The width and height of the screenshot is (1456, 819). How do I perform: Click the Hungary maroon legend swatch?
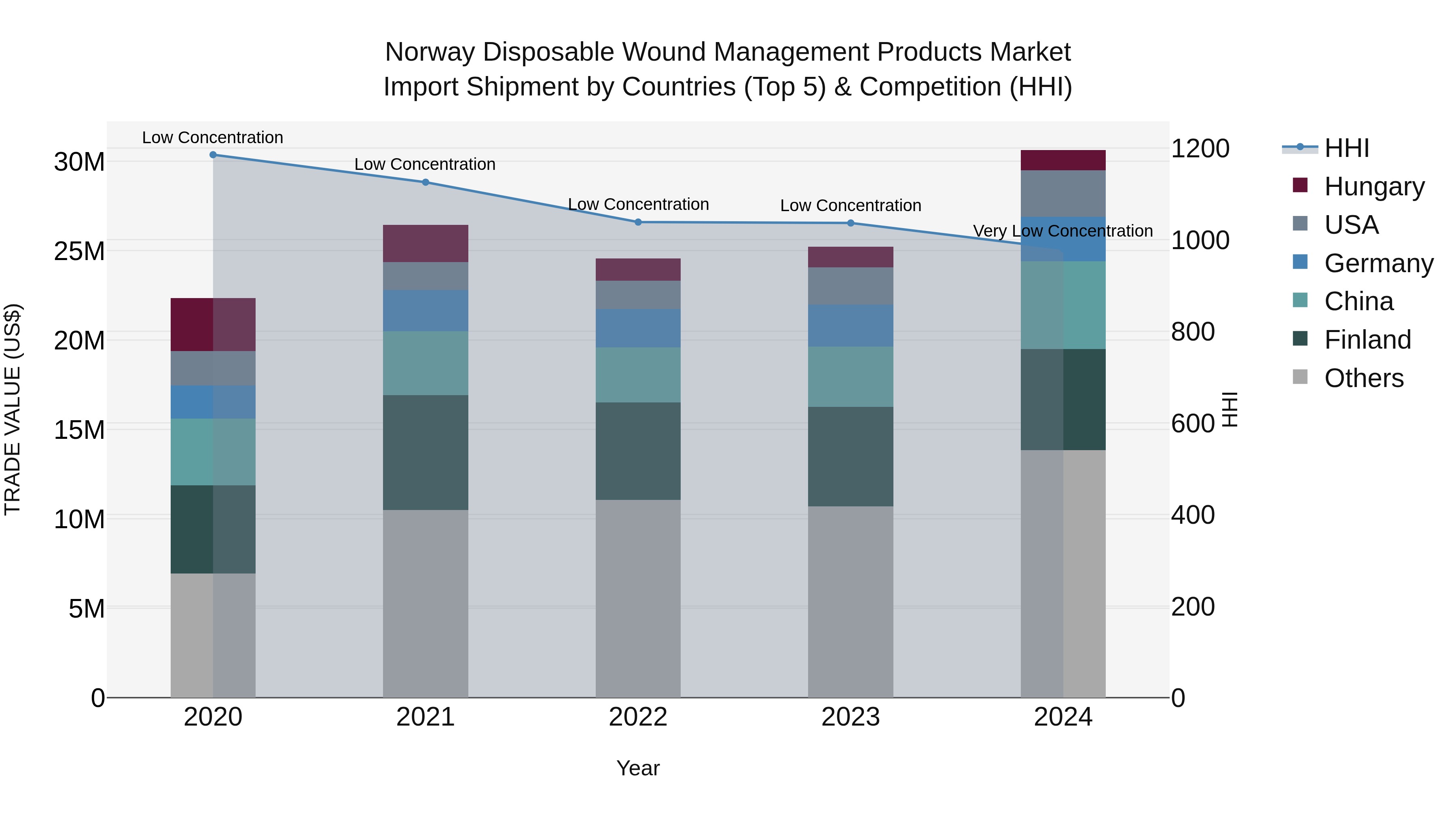point(1300,185)
